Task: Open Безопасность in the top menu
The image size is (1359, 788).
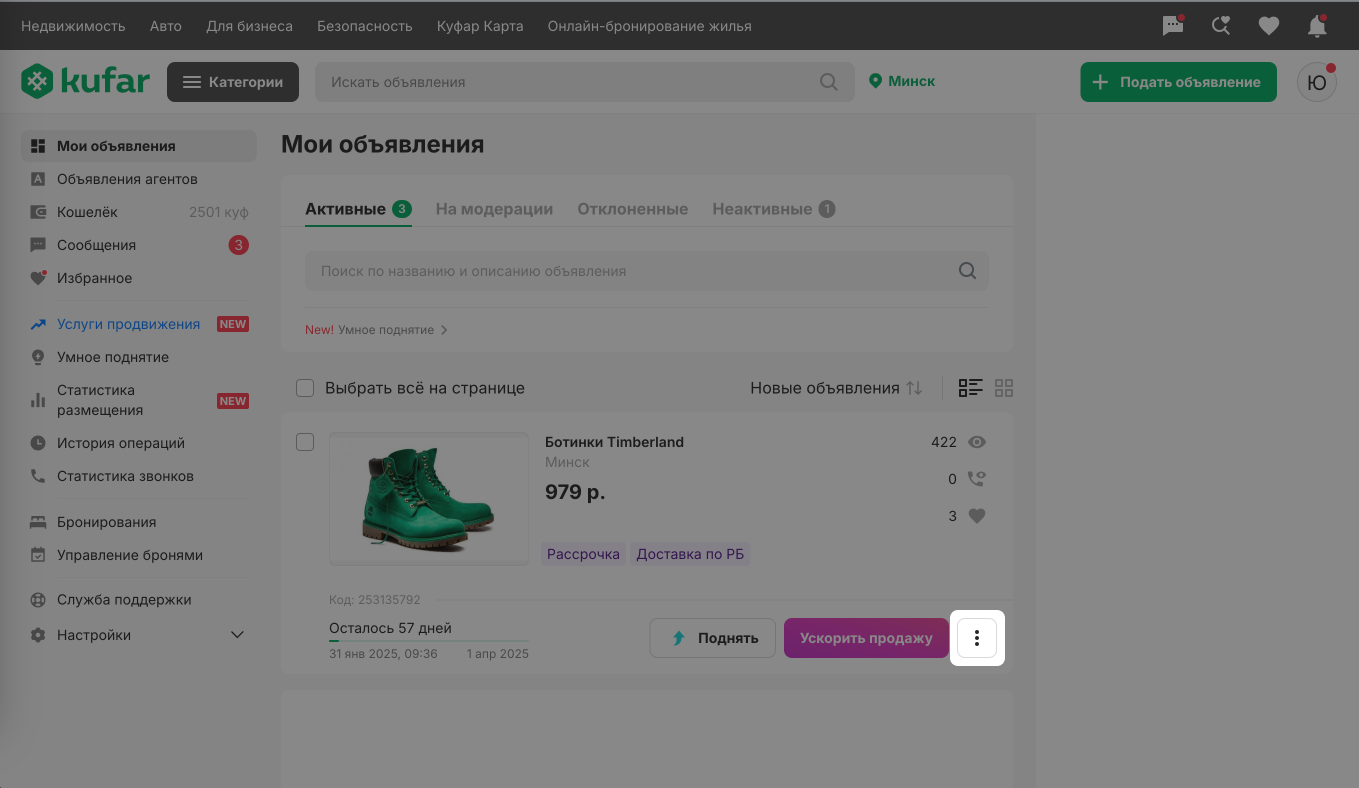Action: (365, 26)
